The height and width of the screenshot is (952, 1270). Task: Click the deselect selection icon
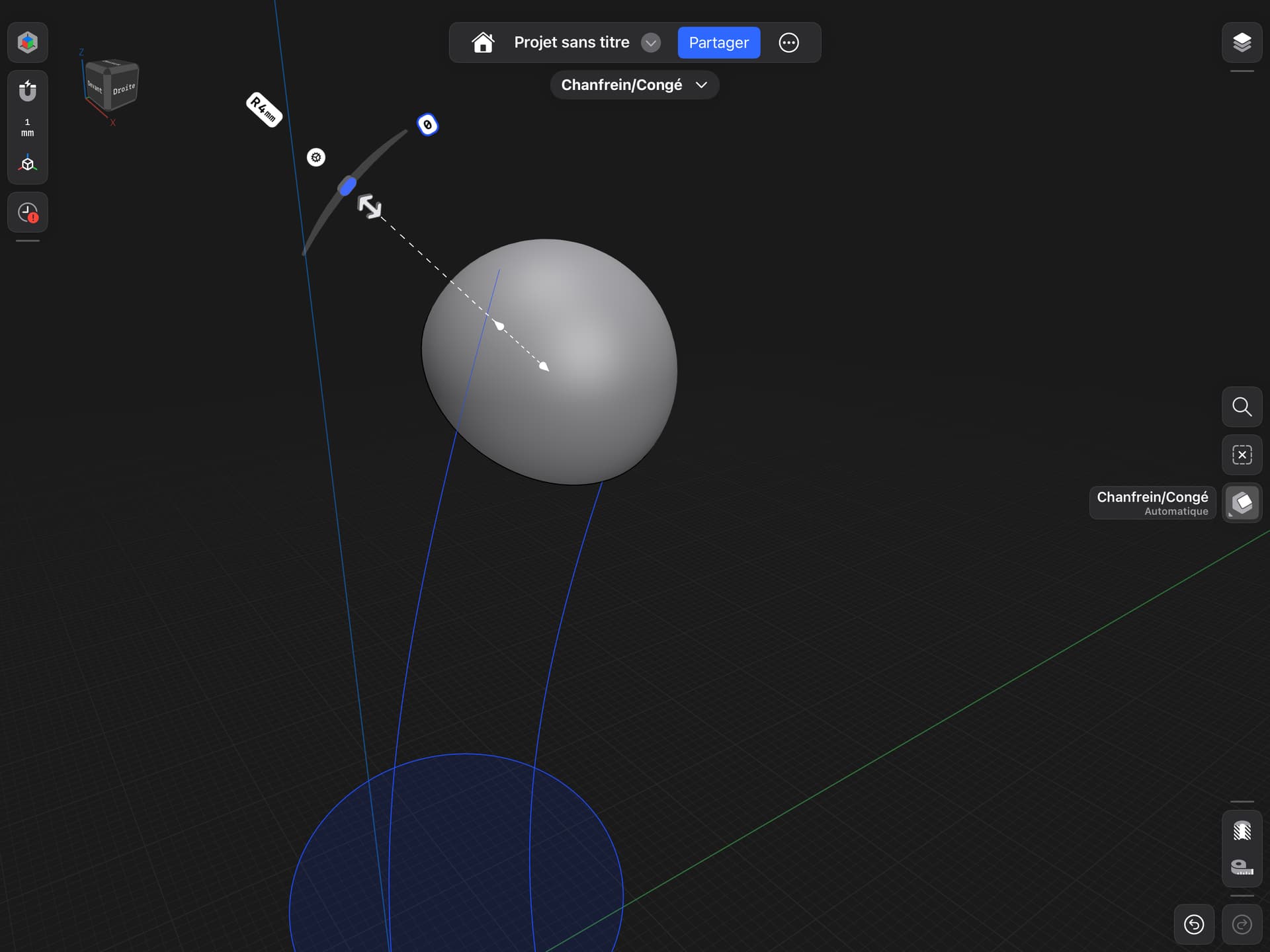(x=1242, y=455)
